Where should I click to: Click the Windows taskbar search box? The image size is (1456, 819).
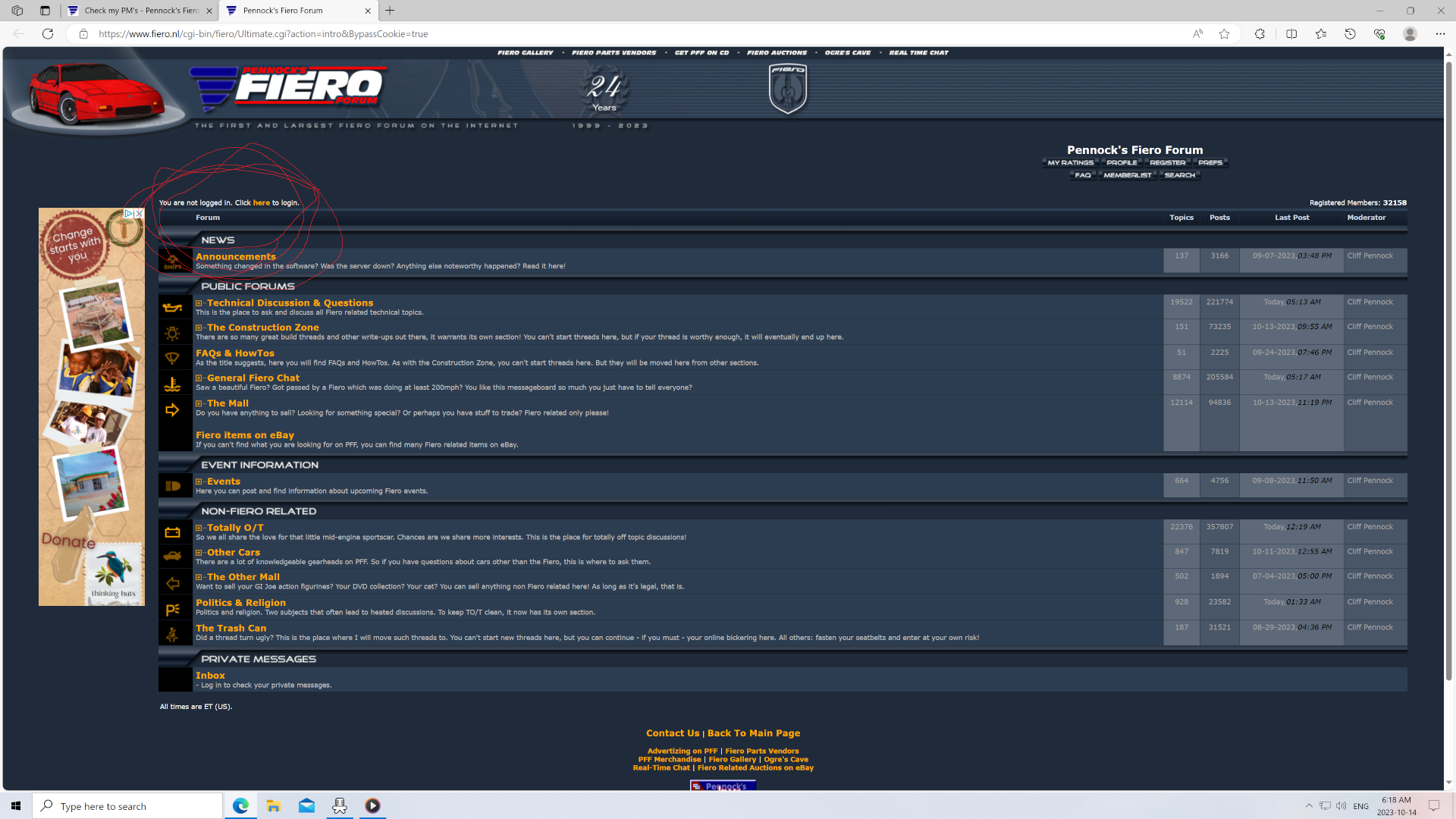[x=127, y=805]
